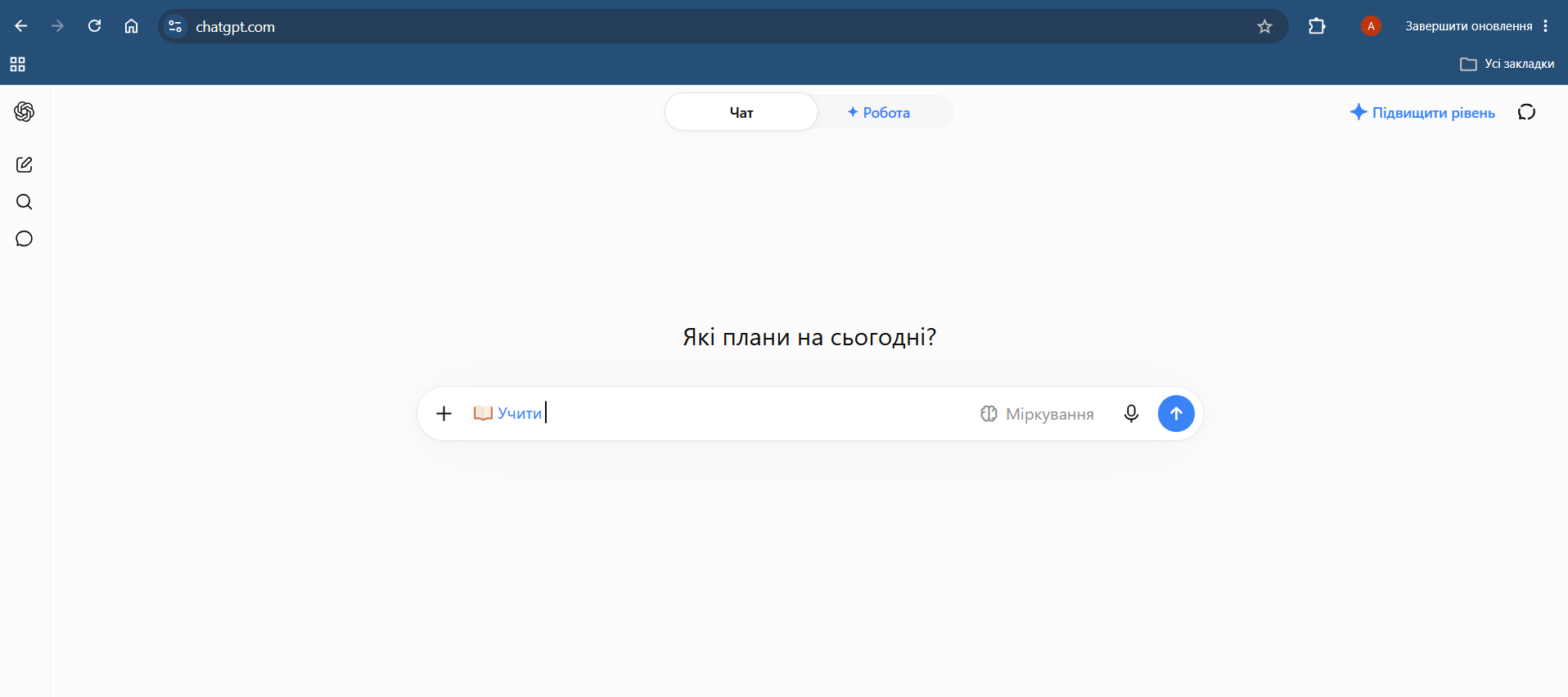Open the browser extensions puzzle icon
The image size is (1568, 697).
point(1317,26)
